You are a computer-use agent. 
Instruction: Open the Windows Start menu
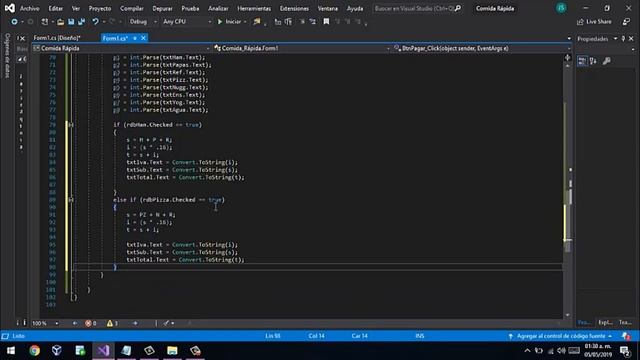point(11,351)
